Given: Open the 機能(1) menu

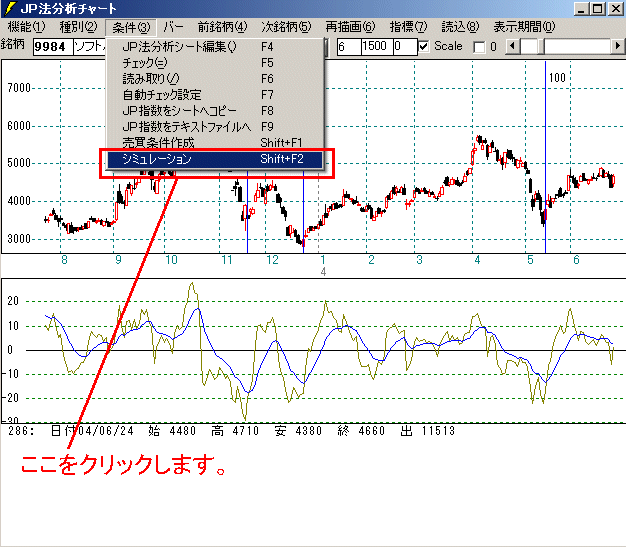Looking at the screenshot, I should (x=26, y=27).
